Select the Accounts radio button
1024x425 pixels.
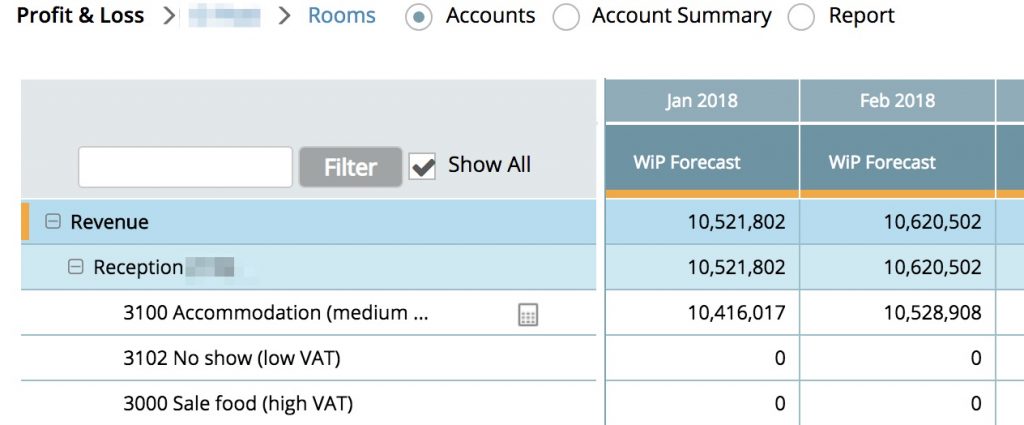420,17
